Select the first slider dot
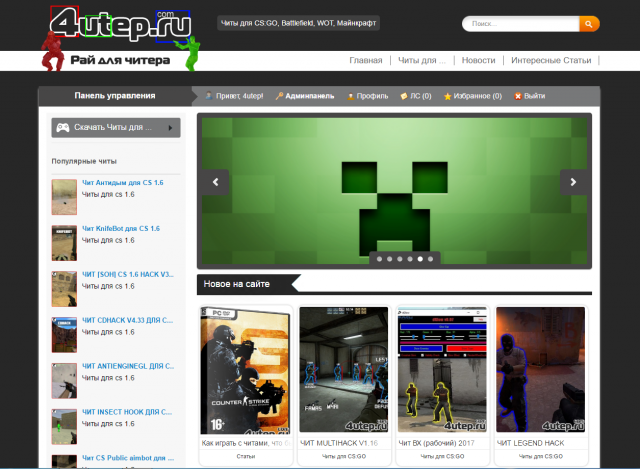The height and width of the screenshot is (469, 640). click(x=380, y=259)
